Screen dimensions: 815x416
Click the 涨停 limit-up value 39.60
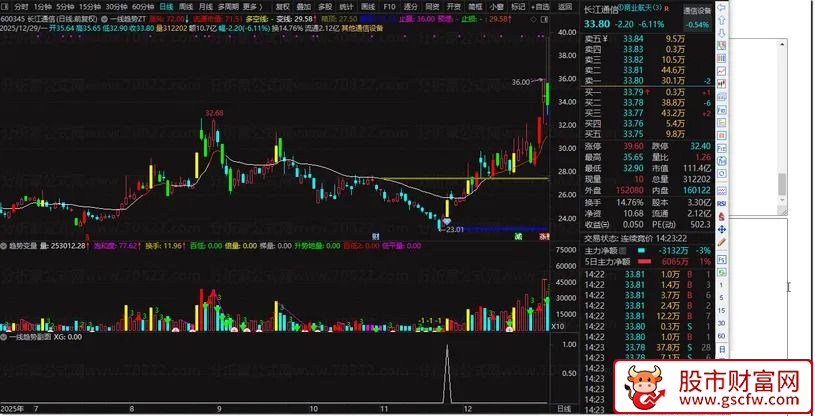(x=634, y=146)
